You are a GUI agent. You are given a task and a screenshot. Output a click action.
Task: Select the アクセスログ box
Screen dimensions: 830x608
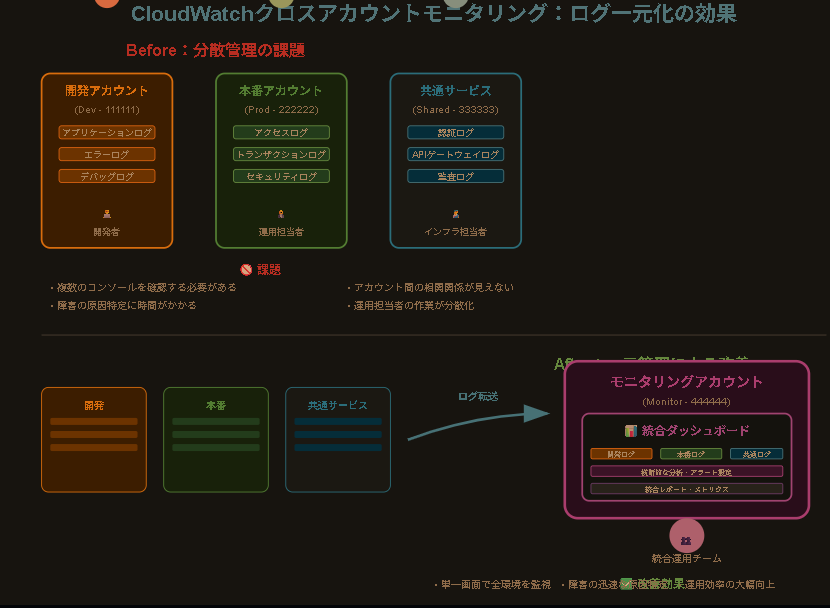click(x=281, y=132)
